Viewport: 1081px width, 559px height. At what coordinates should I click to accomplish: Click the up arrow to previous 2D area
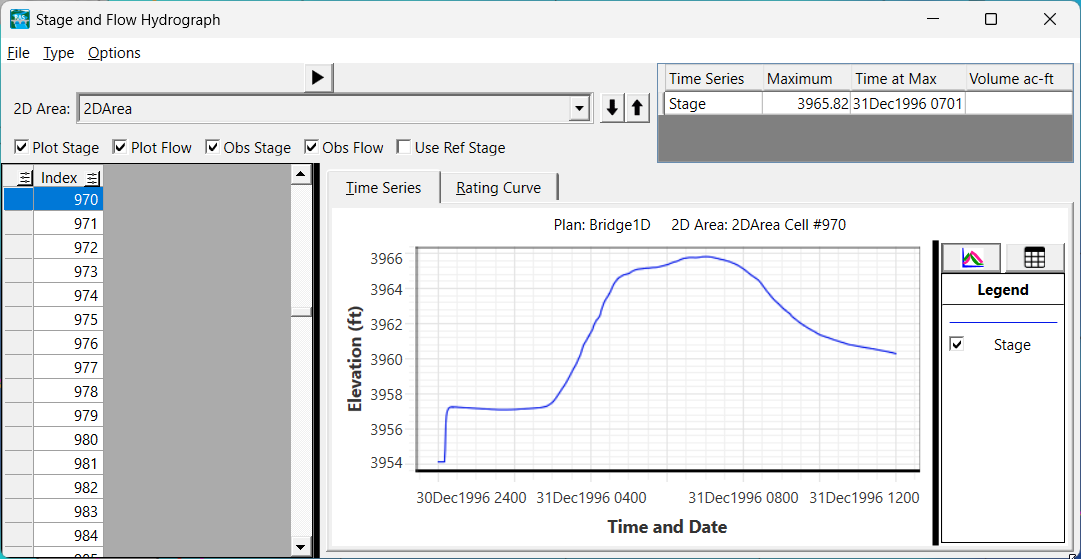pos(636,109)
